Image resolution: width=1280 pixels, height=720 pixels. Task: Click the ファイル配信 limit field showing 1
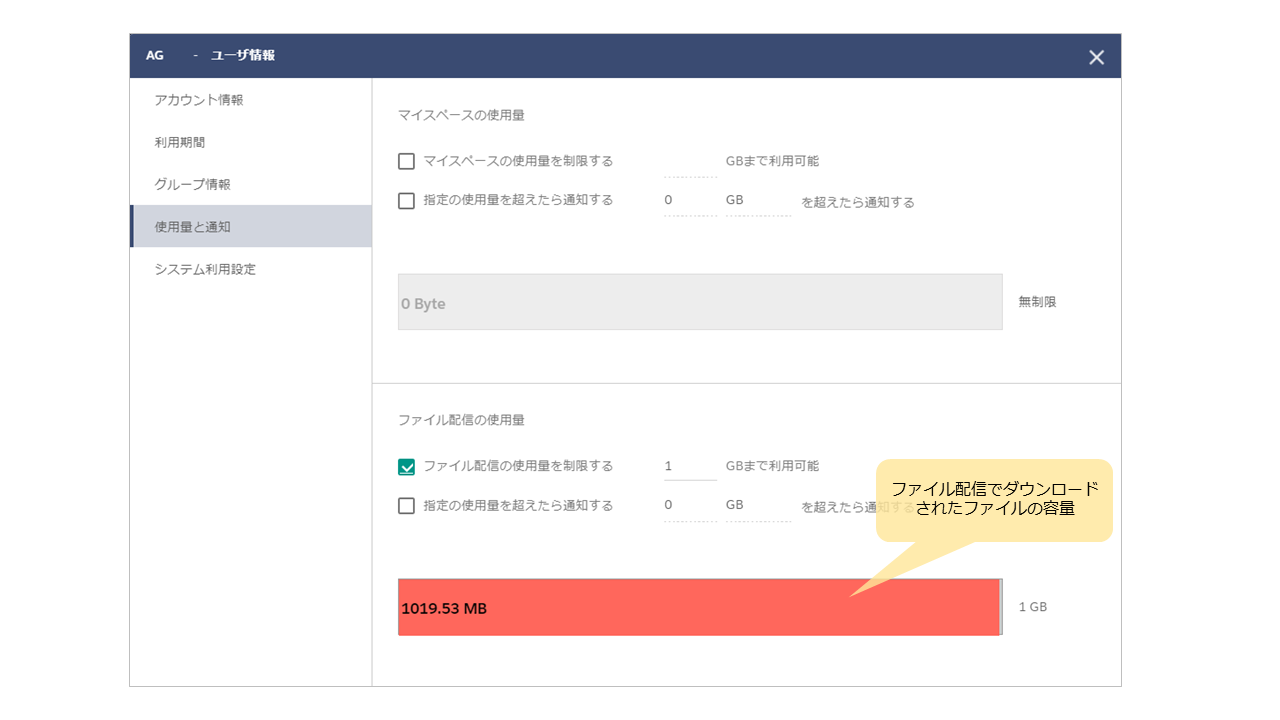coord(690,466)
